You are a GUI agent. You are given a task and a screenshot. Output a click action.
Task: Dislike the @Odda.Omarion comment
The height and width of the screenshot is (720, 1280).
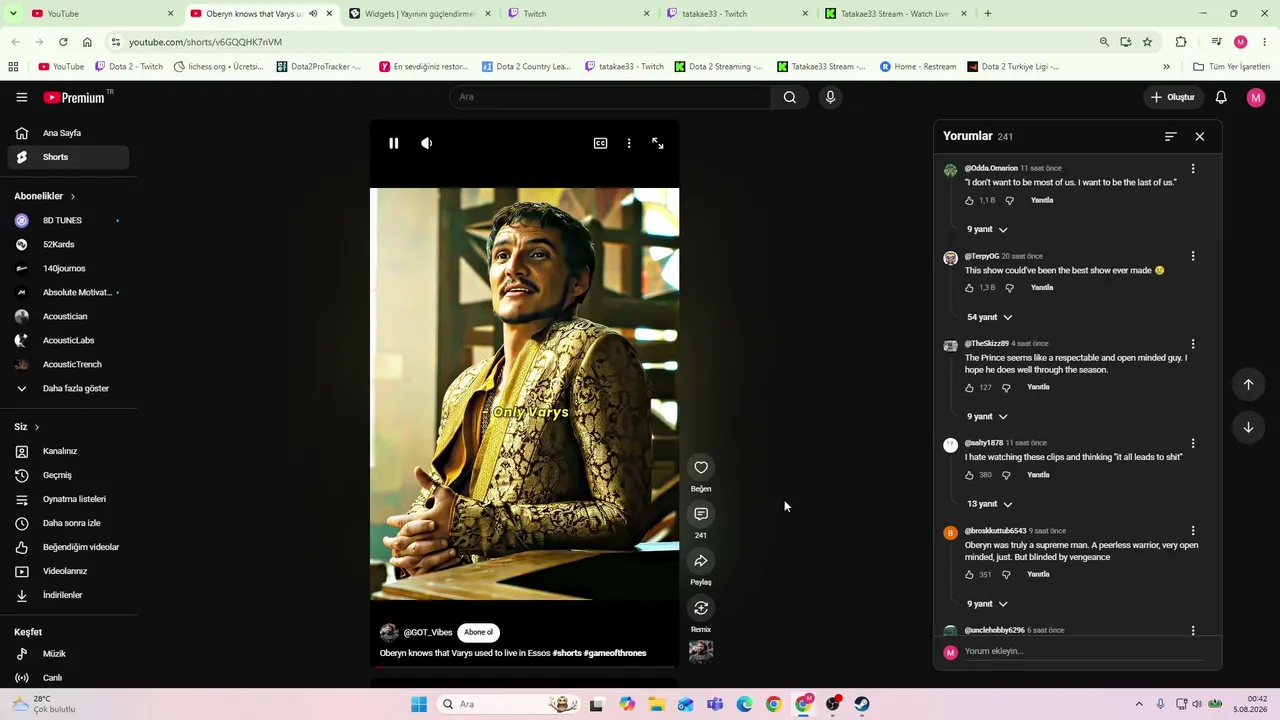click(x=1009, y=200)
